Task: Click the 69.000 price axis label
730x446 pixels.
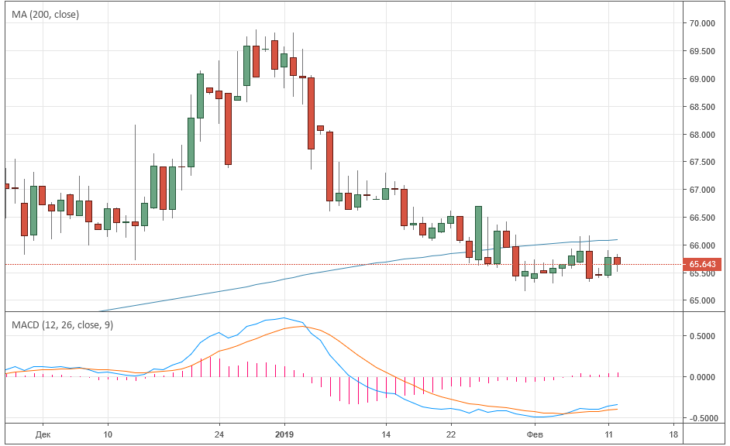Action: point(702,79)
